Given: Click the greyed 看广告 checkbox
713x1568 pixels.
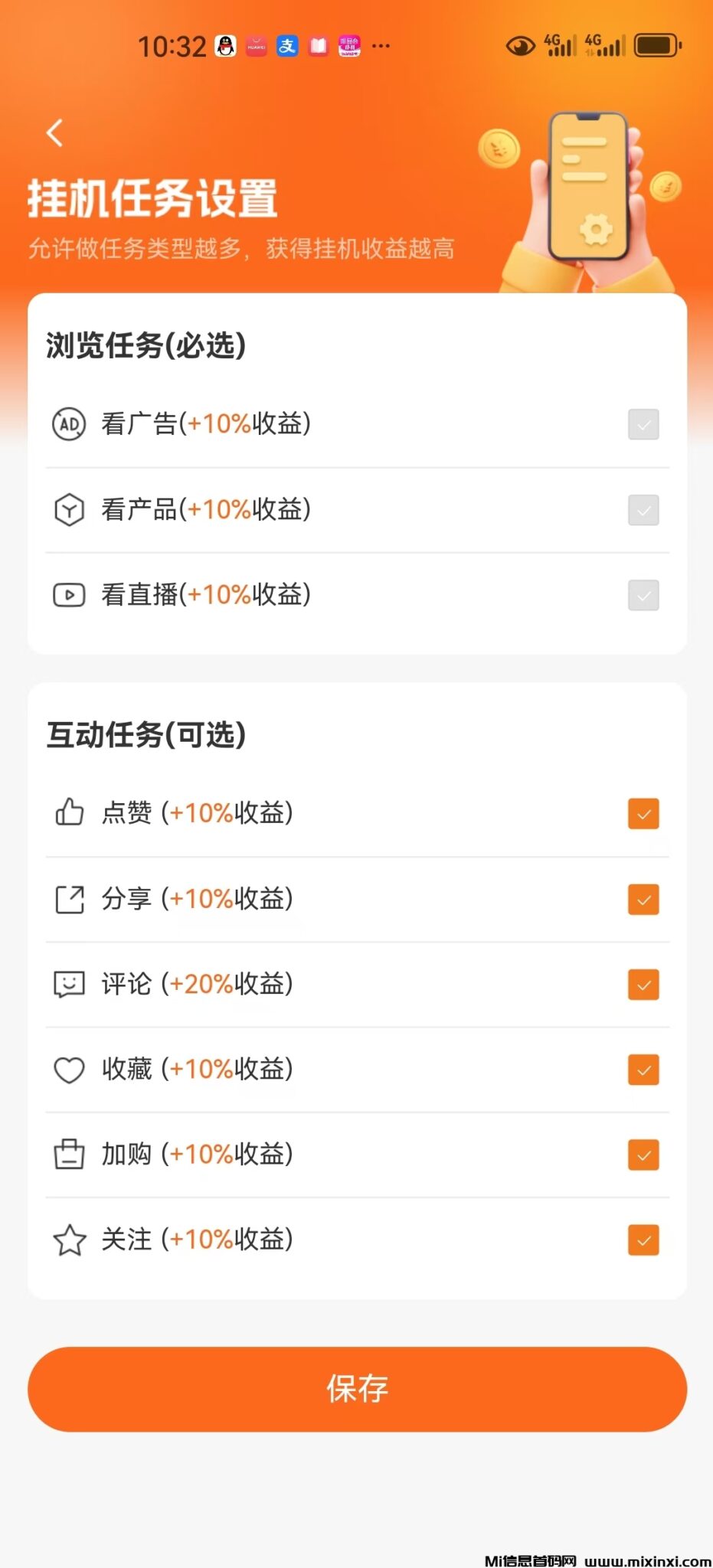Looking at the screenshot, I should tap(643, 424).
